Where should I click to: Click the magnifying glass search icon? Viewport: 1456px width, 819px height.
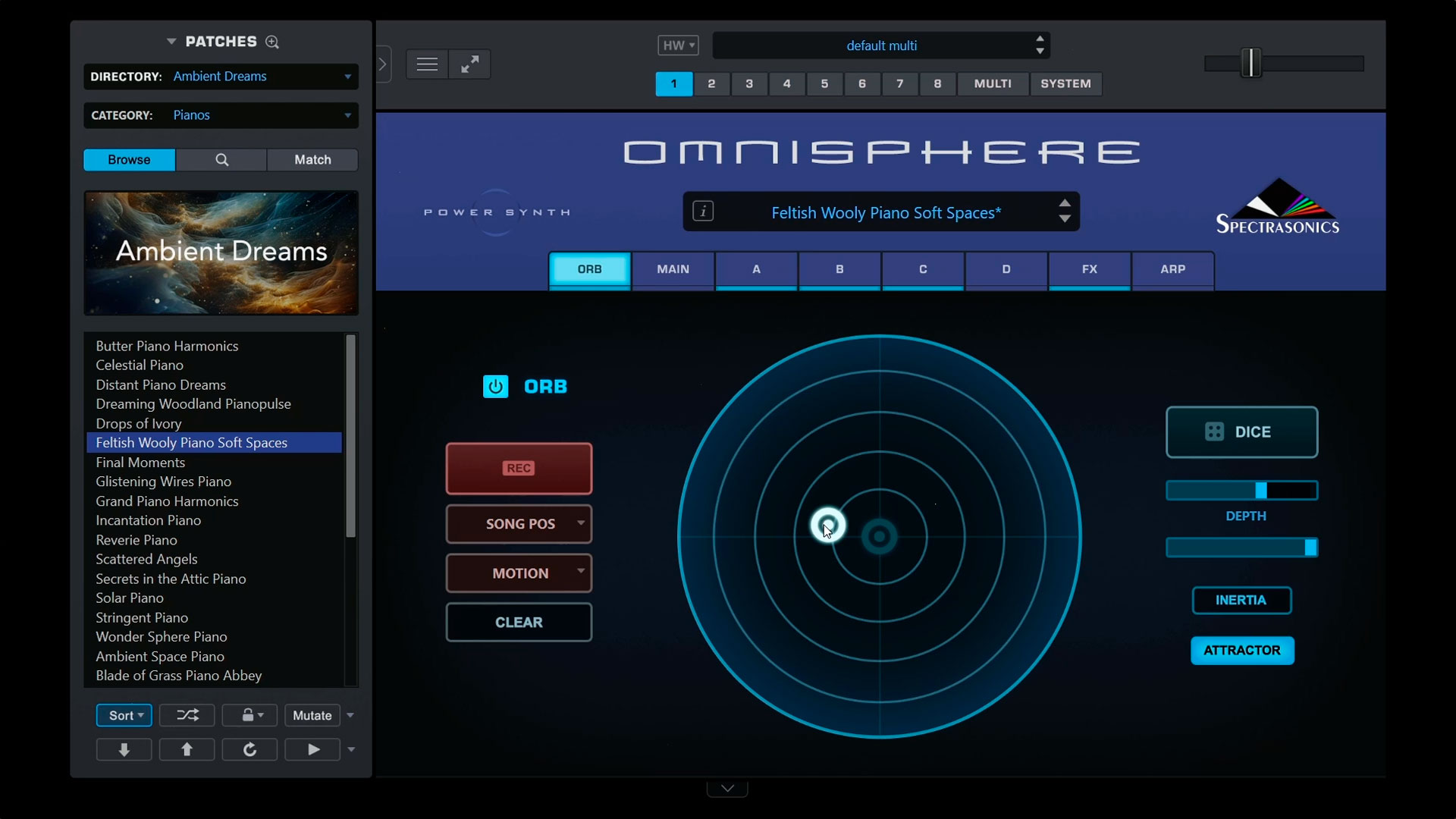click(221, 160)
